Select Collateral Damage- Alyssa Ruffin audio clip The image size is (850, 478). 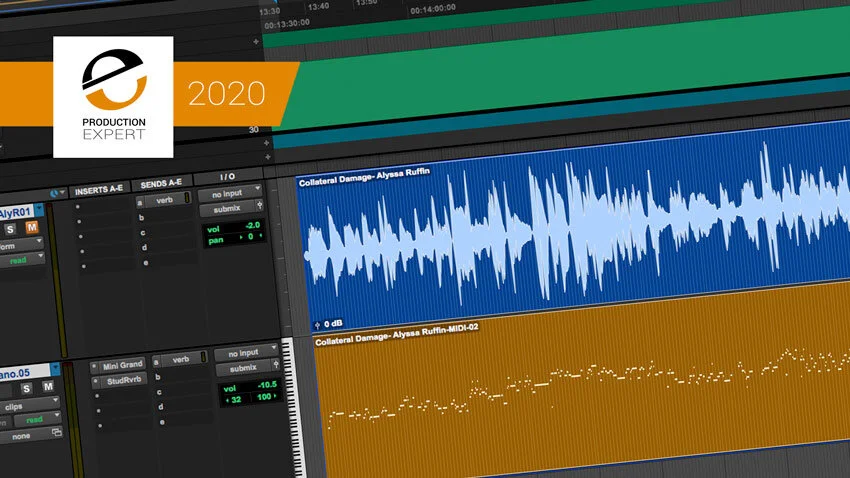pos(572,228)
